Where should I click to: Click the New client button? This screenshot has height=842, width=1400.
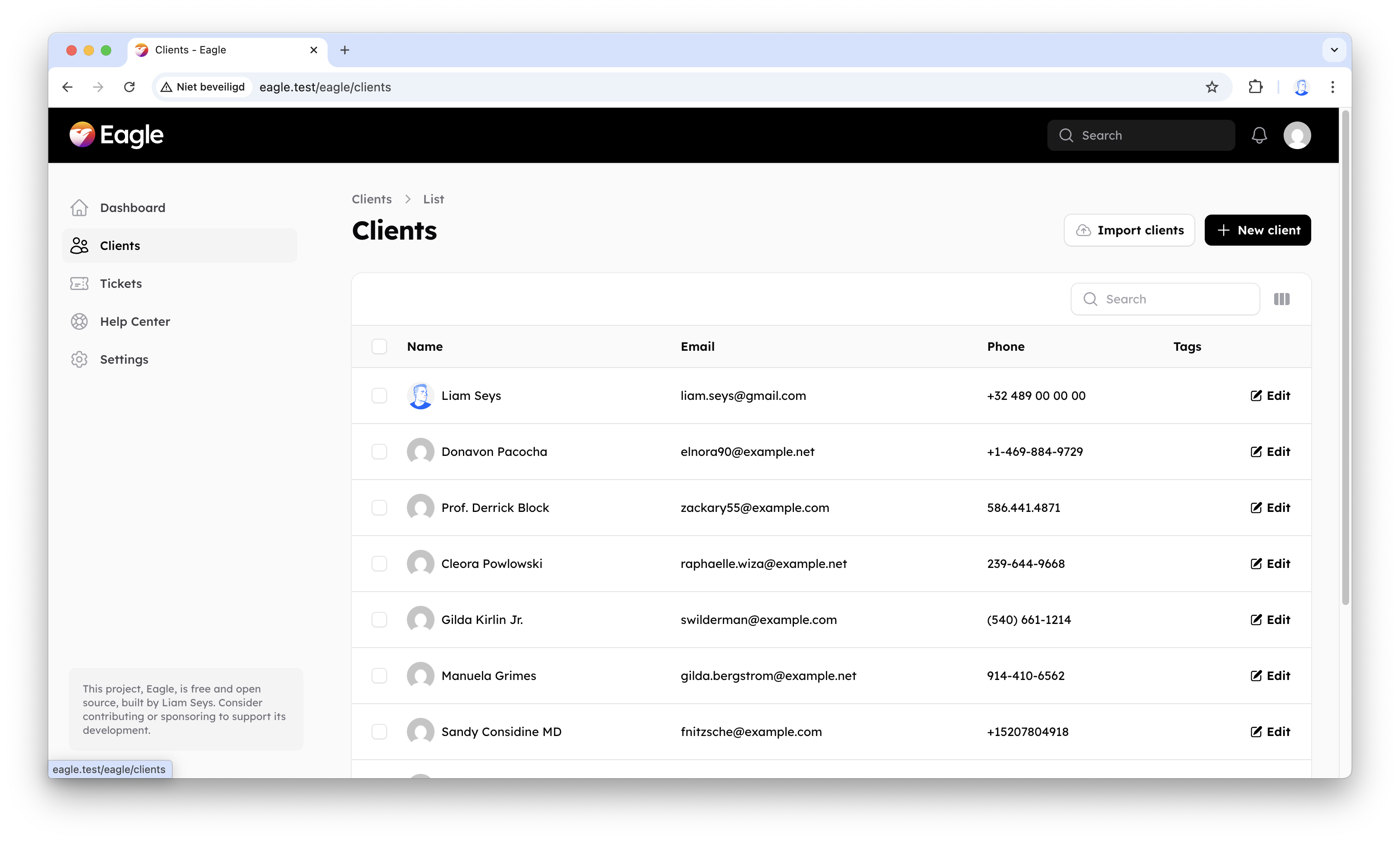click(1258, 231)
